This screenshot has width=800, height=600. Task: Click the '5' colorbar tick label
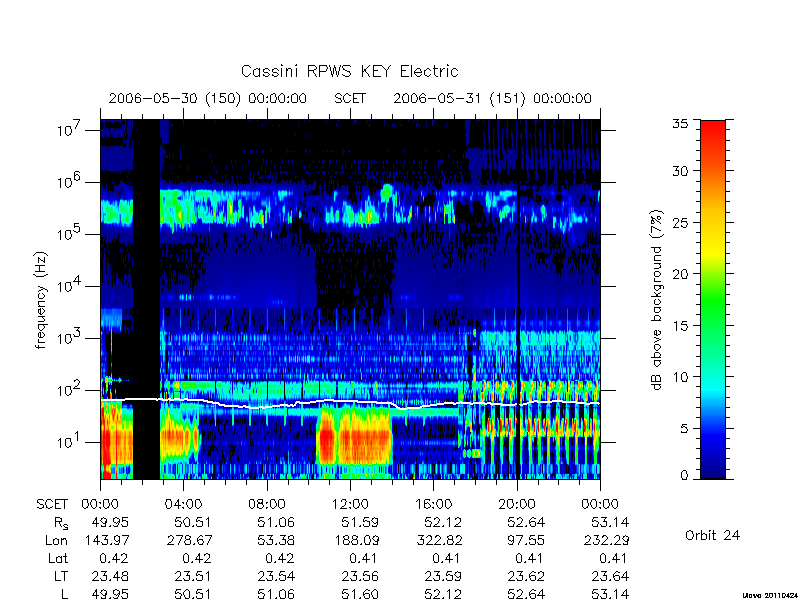tap(684, 428)
